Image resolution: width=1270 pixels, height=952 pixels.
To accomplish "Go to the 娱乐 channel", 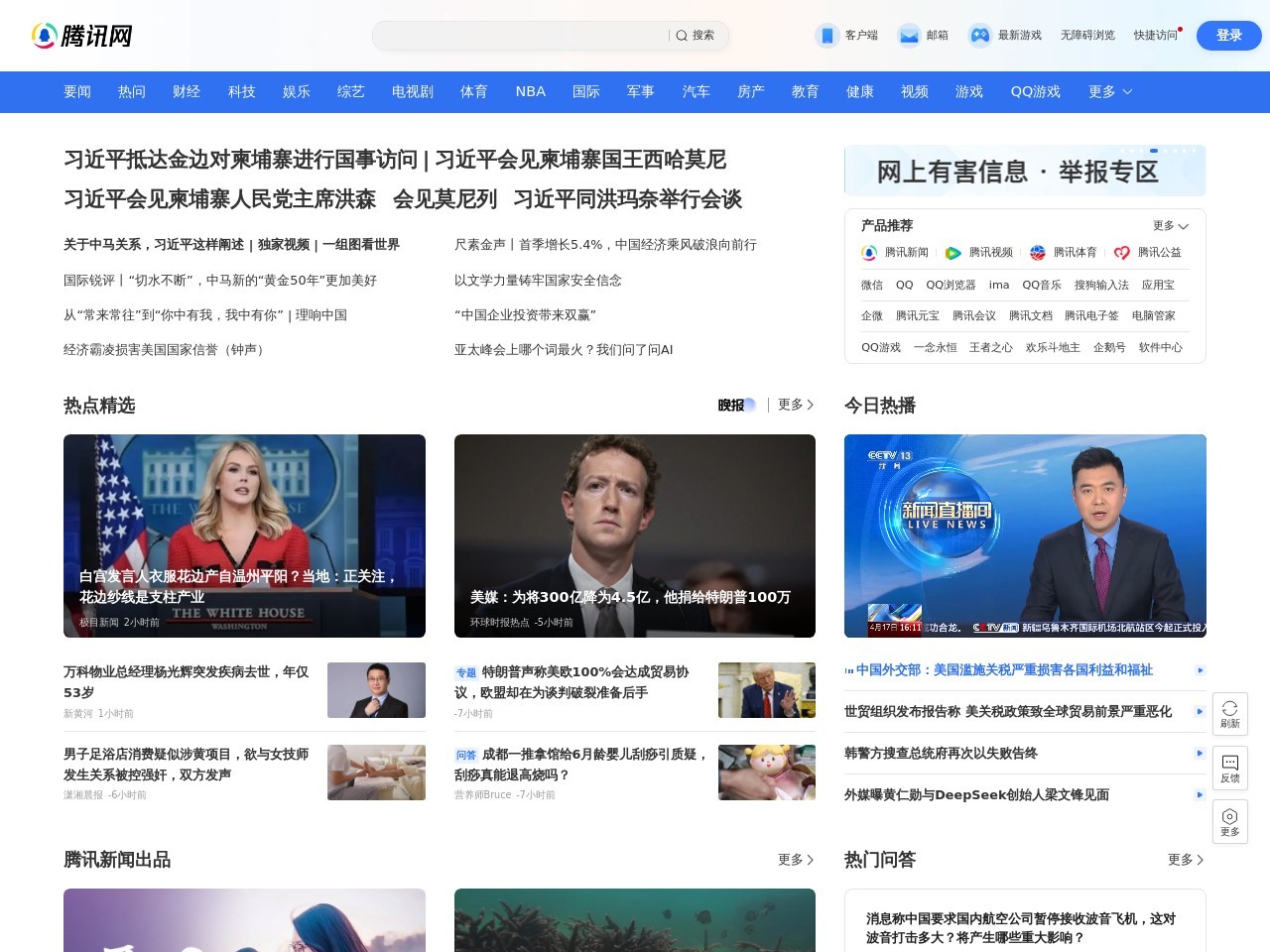I will point(297,91).
